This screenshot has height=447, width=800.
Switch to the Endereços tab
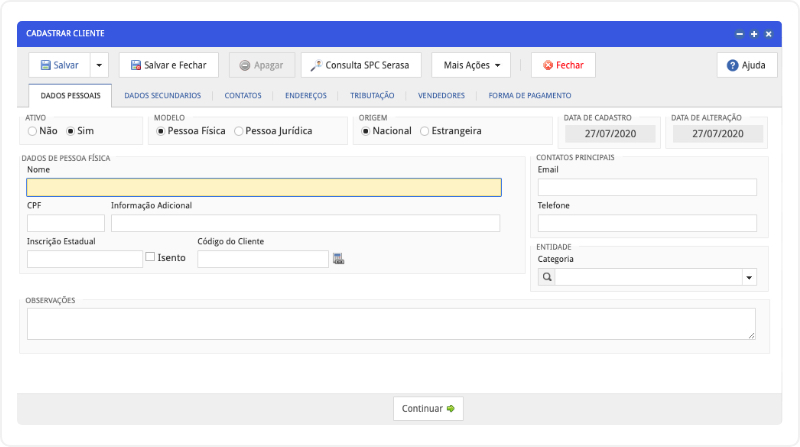click(305, 96)
